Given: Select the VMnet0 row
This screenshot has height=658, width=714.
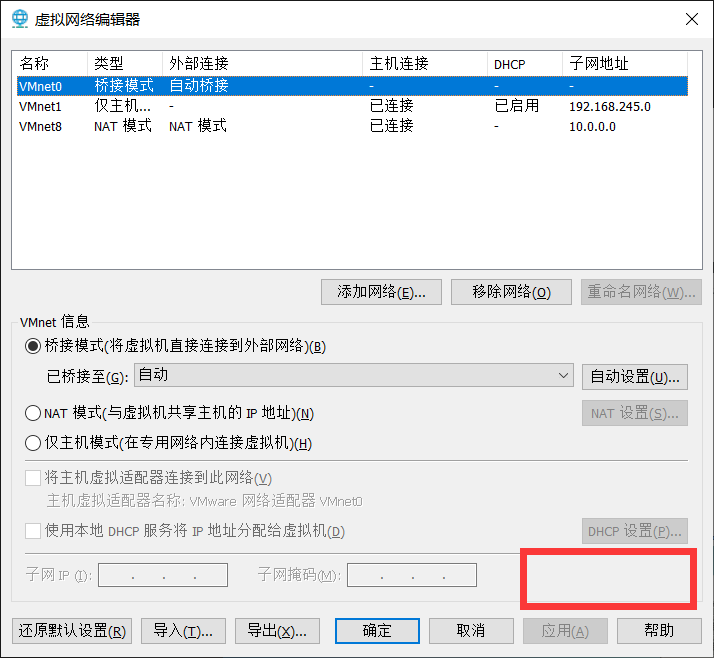Looking at the screenshot, I should click(352, 86).
